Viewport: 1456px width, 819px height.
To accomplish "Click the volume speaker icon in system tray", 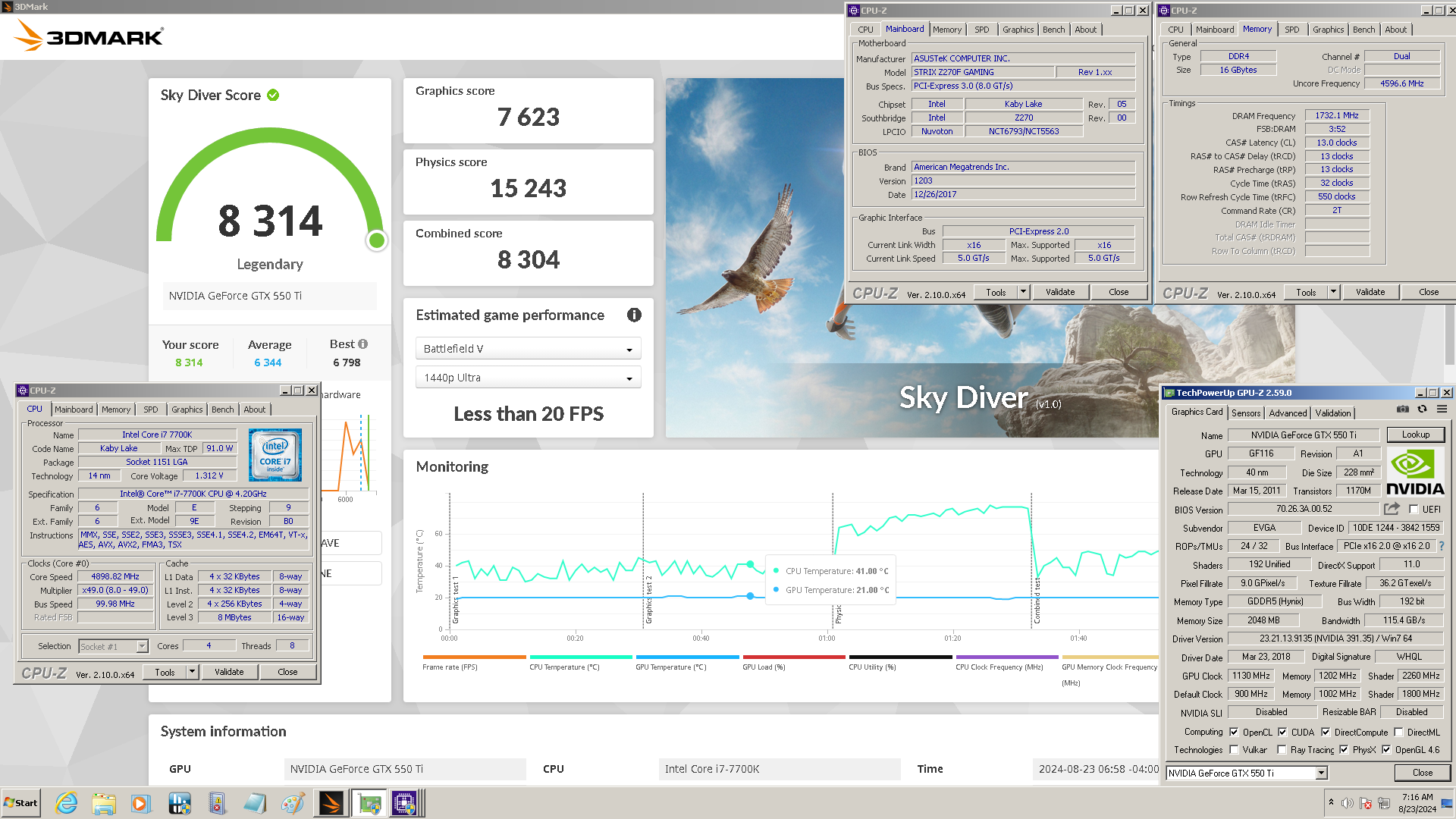I will click(1348, 803).
